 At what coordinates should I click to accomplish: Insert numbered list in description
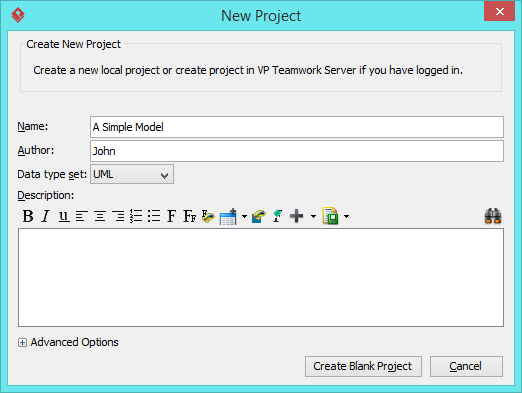(x=136, y=216)
